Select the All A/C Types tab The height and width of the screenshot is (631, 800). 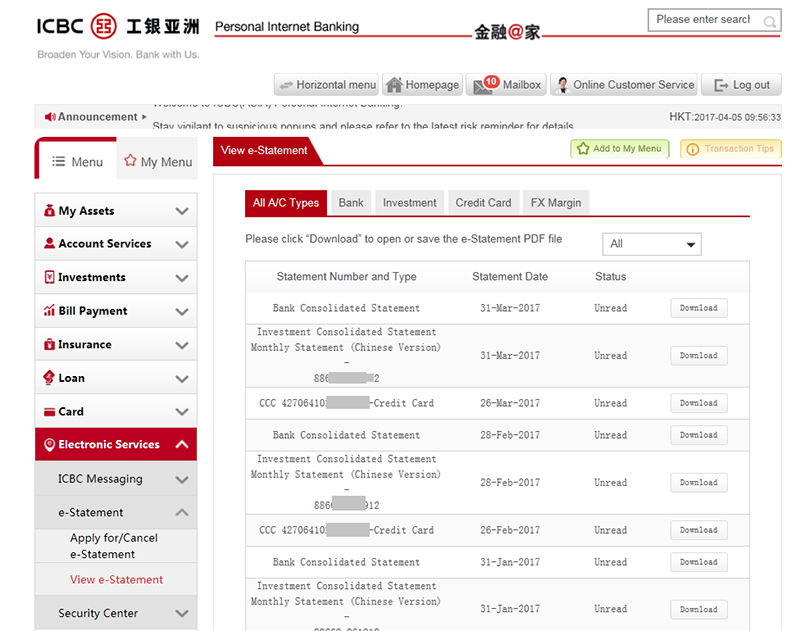(x=286, y=203)
